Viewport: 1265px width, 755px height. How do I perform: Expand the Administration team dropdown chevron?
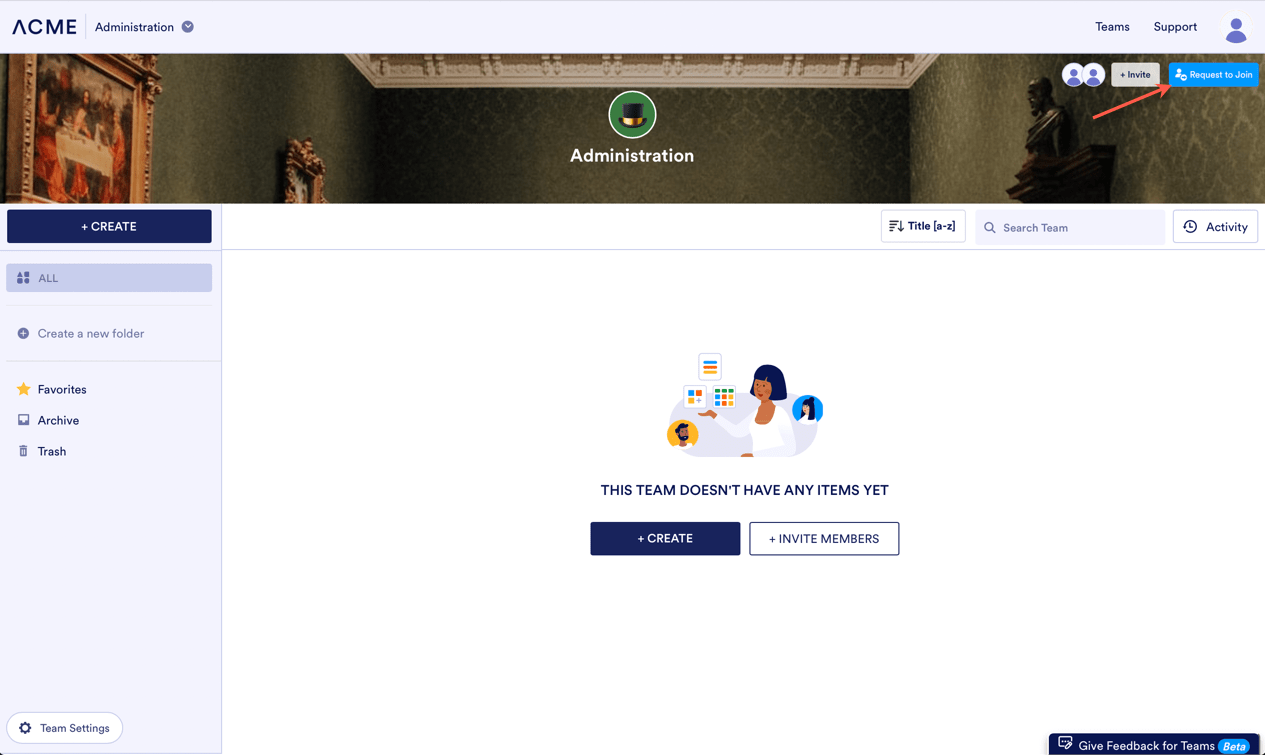pos(188,27)
